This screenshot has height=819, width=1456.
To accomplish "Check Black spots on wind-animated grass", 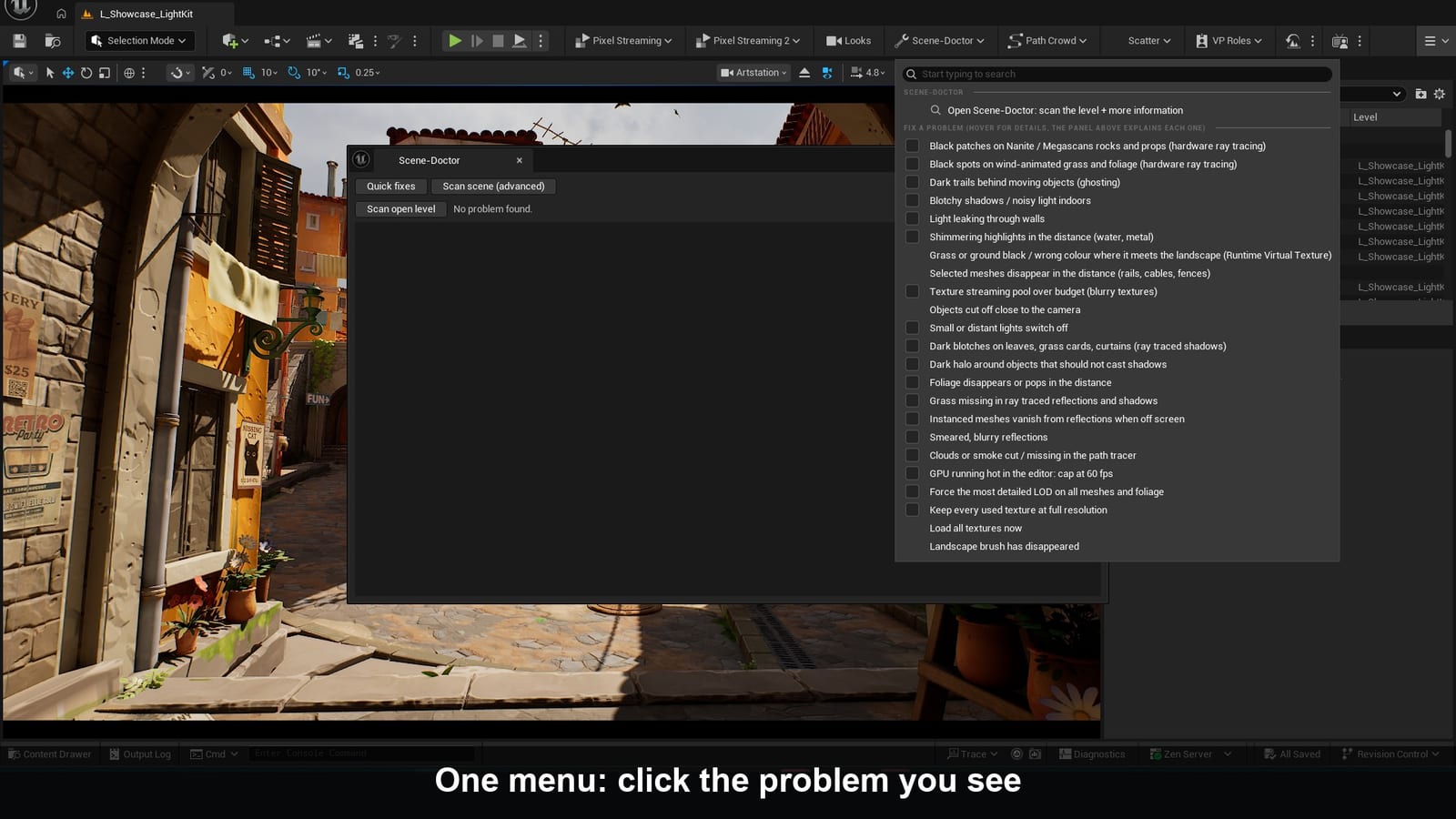I will click(912, 164).
